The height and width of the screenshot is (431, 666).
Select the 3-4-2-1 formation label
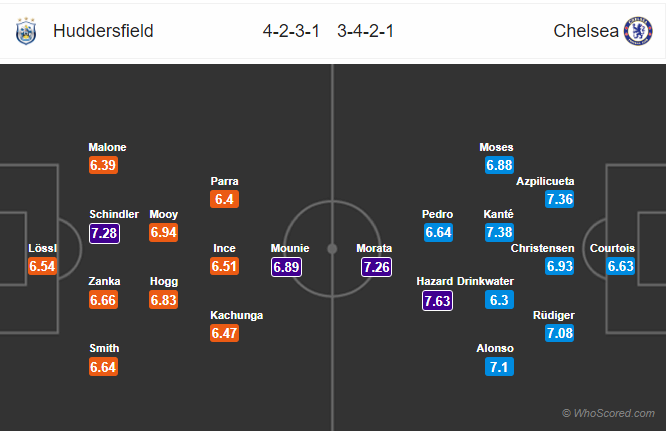coord(365,31)
